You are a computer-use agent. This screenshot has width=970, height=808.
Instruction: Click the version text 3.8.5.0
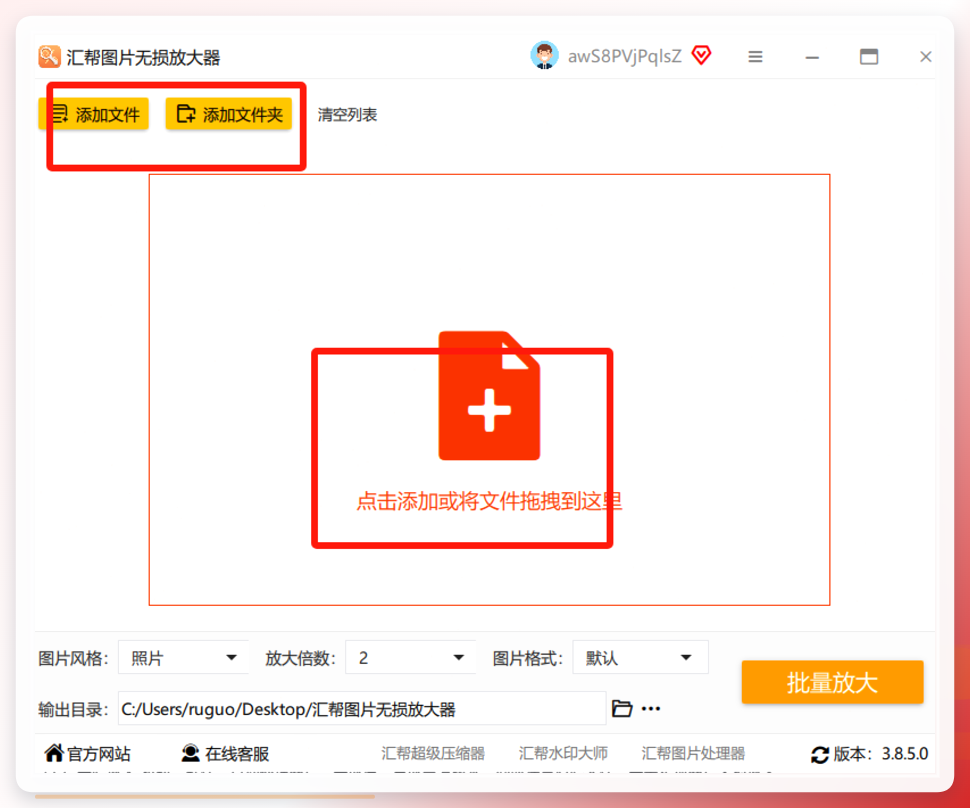pyautogui.click(x=904, y=754)
